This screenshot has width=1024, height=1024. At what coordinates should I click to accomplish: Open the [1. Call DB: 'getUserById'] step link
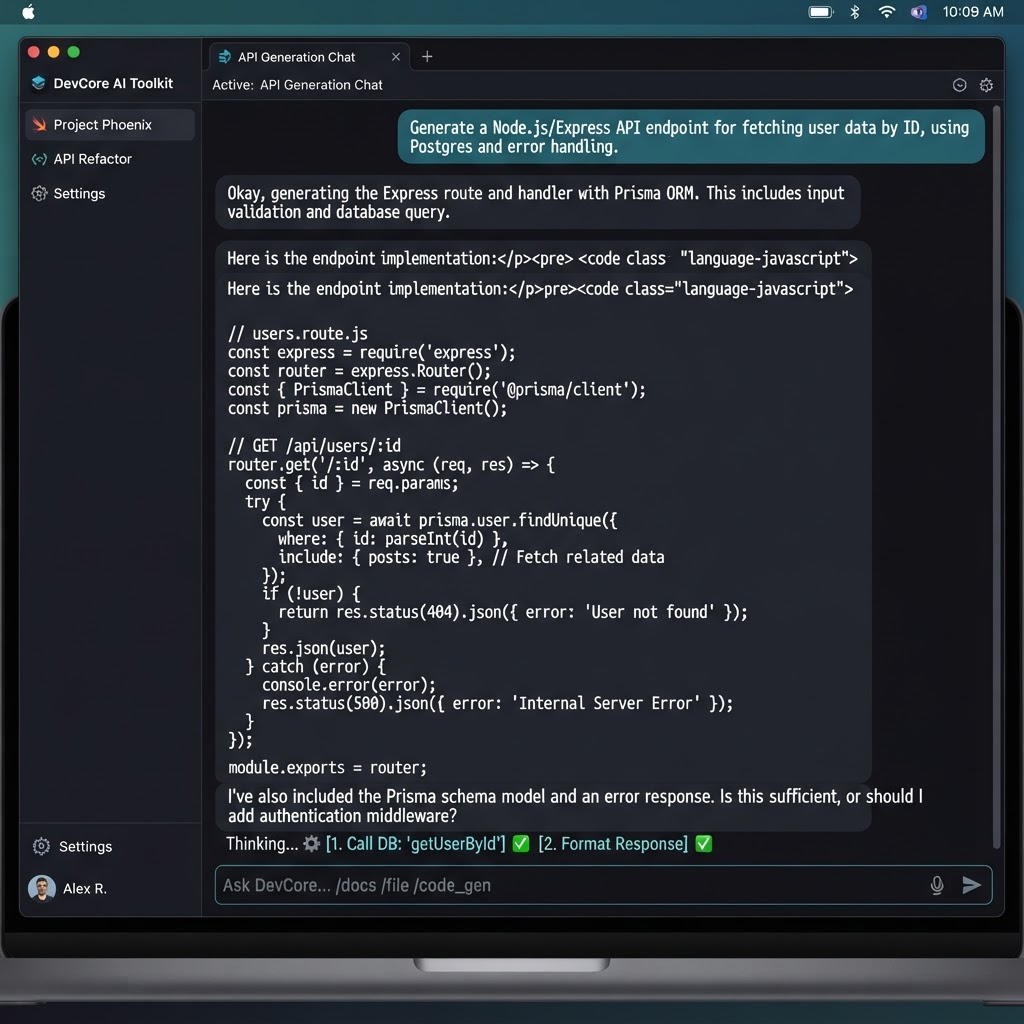click(x=415, y=844)
